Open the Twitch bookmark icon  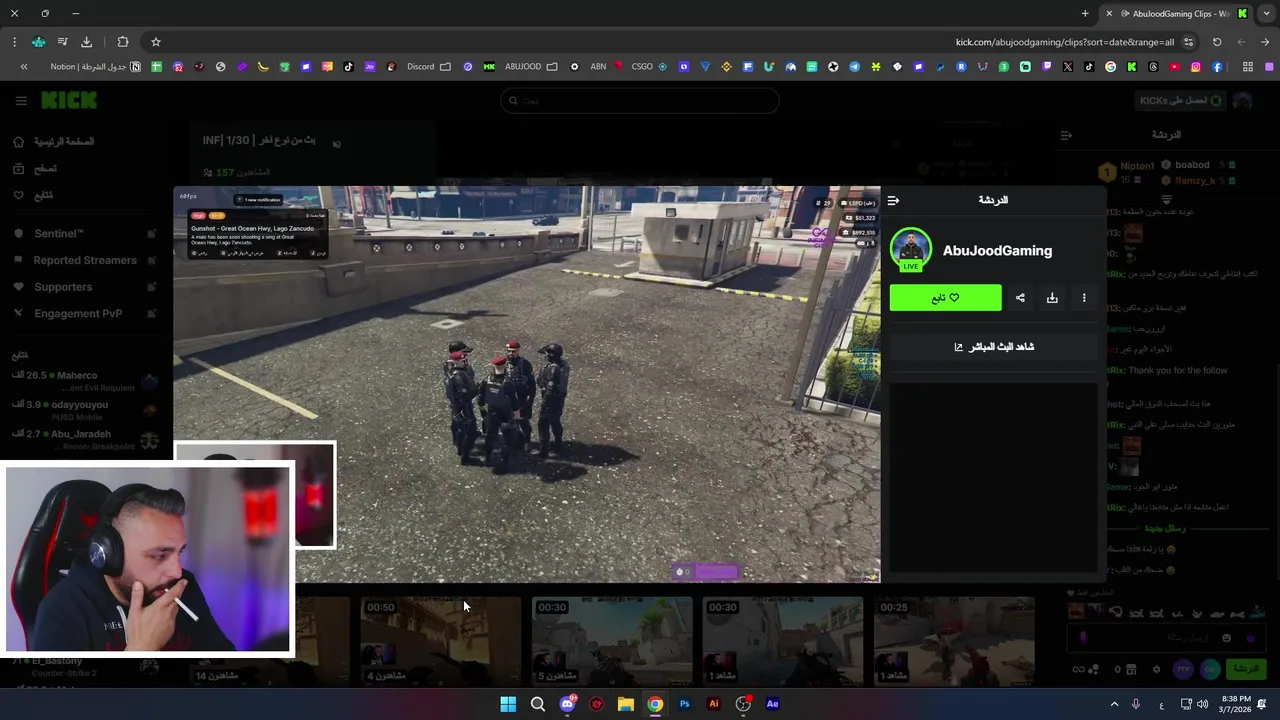pyautogui.click(x=1046, y=67)
